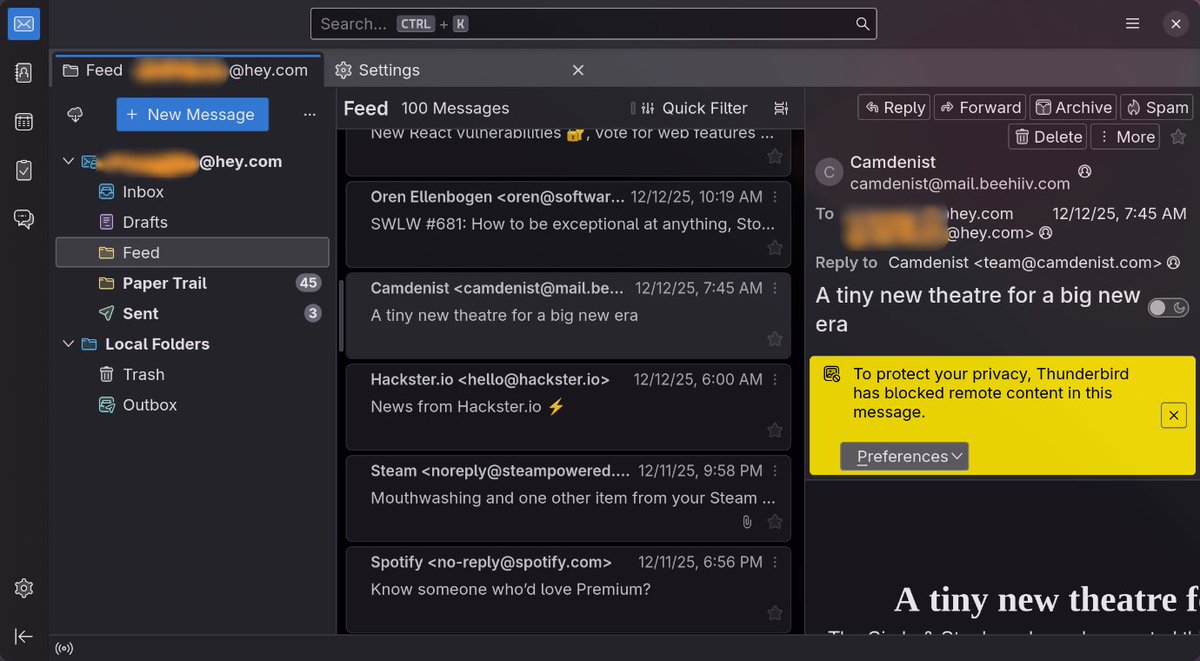Open more options for Oren Ellenbogen message
This screenshot has width=1200, height=661.
[x=775, y=197]
